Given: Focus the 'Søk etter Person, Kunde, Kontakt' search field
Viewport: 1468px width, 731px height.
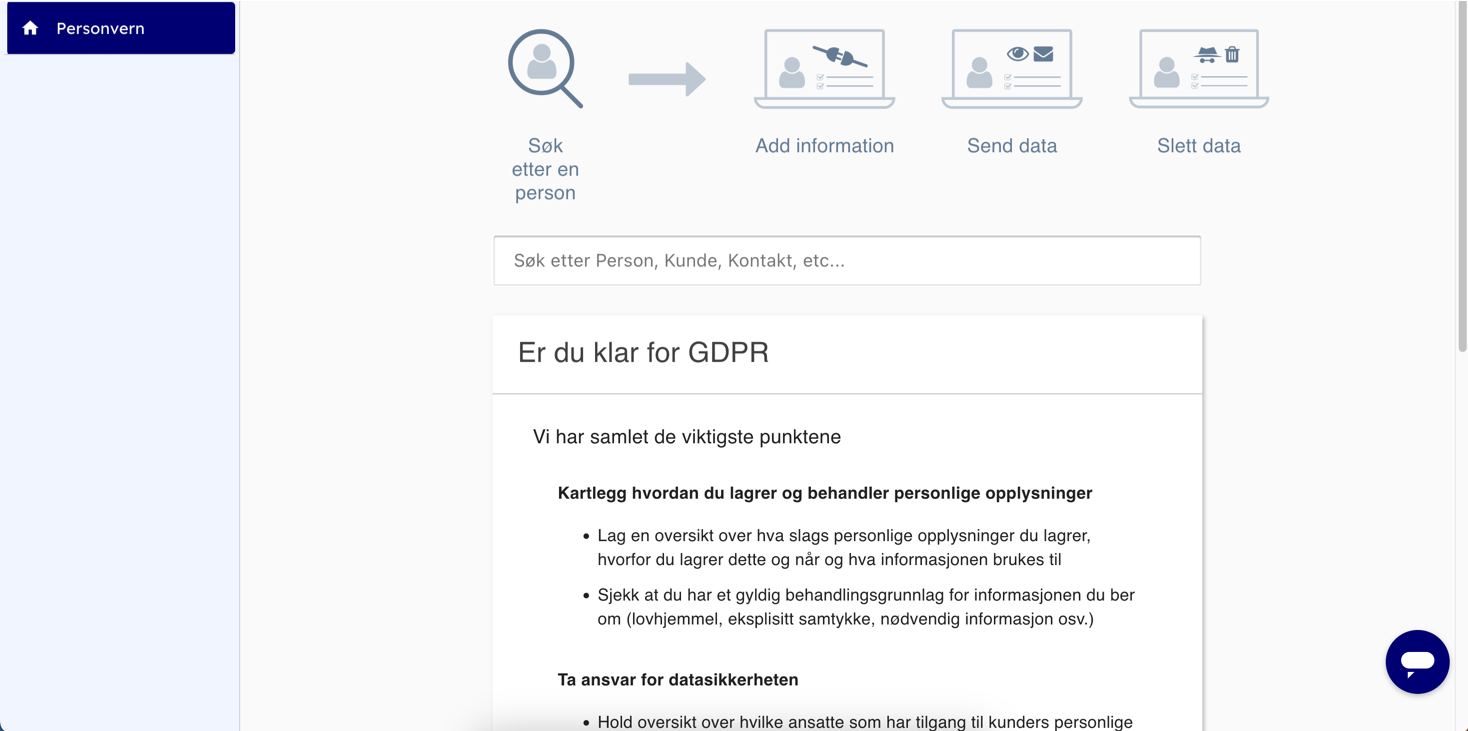Looking at the screenshot, I should click(846, 261).
